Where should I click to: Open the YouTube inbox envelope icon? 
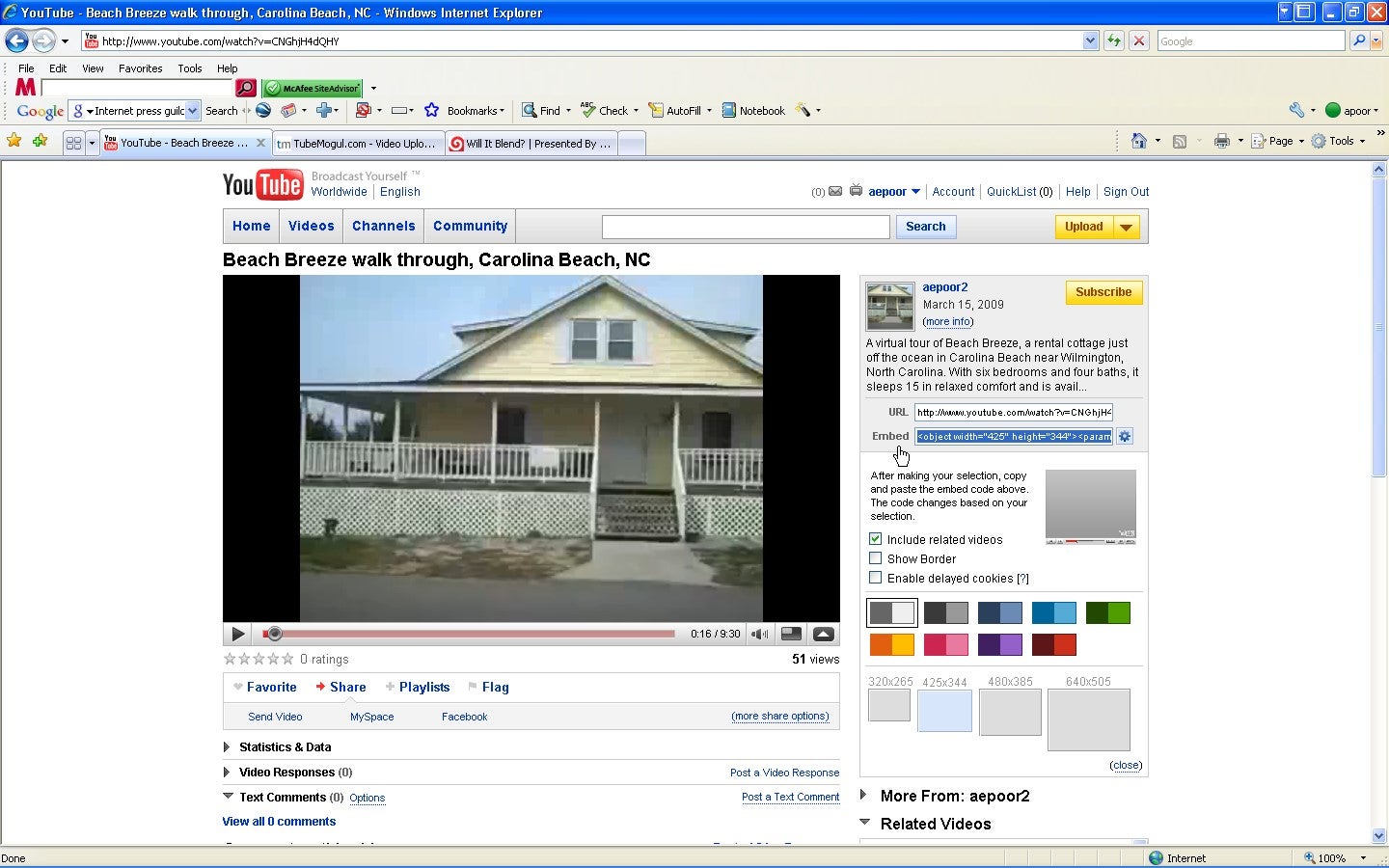tap(835, 192)
